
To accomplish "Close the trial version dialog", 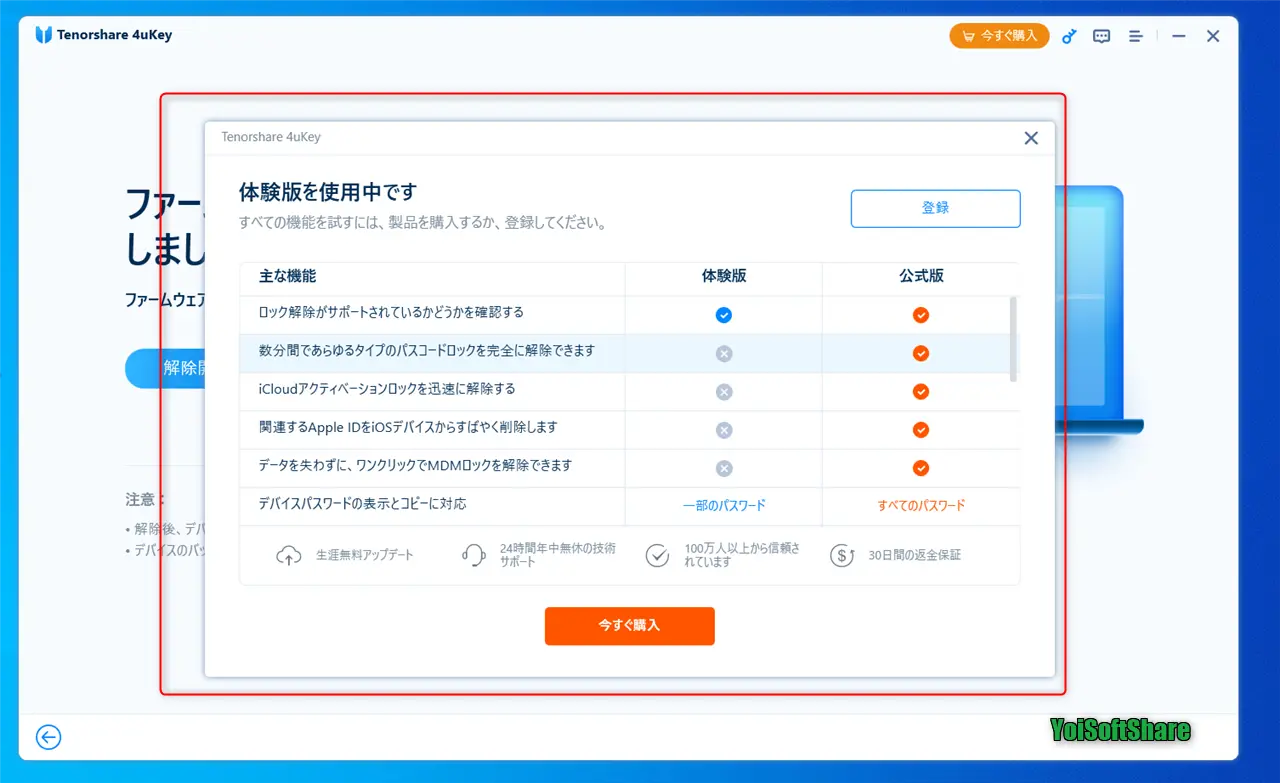I will click(x=1031, y=138).
